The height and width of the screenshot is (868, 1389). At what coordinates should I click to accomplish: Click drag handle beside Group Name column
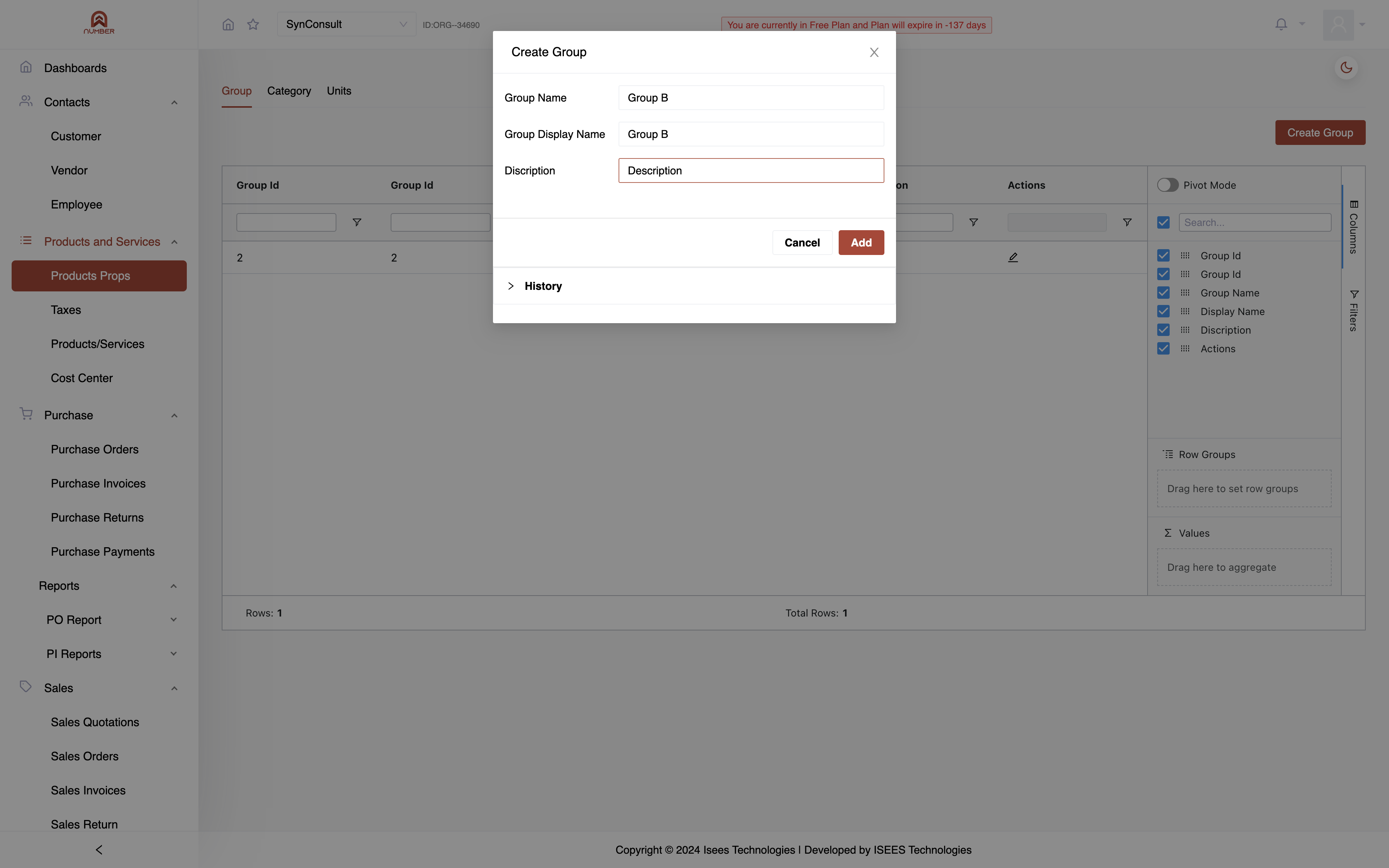click(1185, 293)
